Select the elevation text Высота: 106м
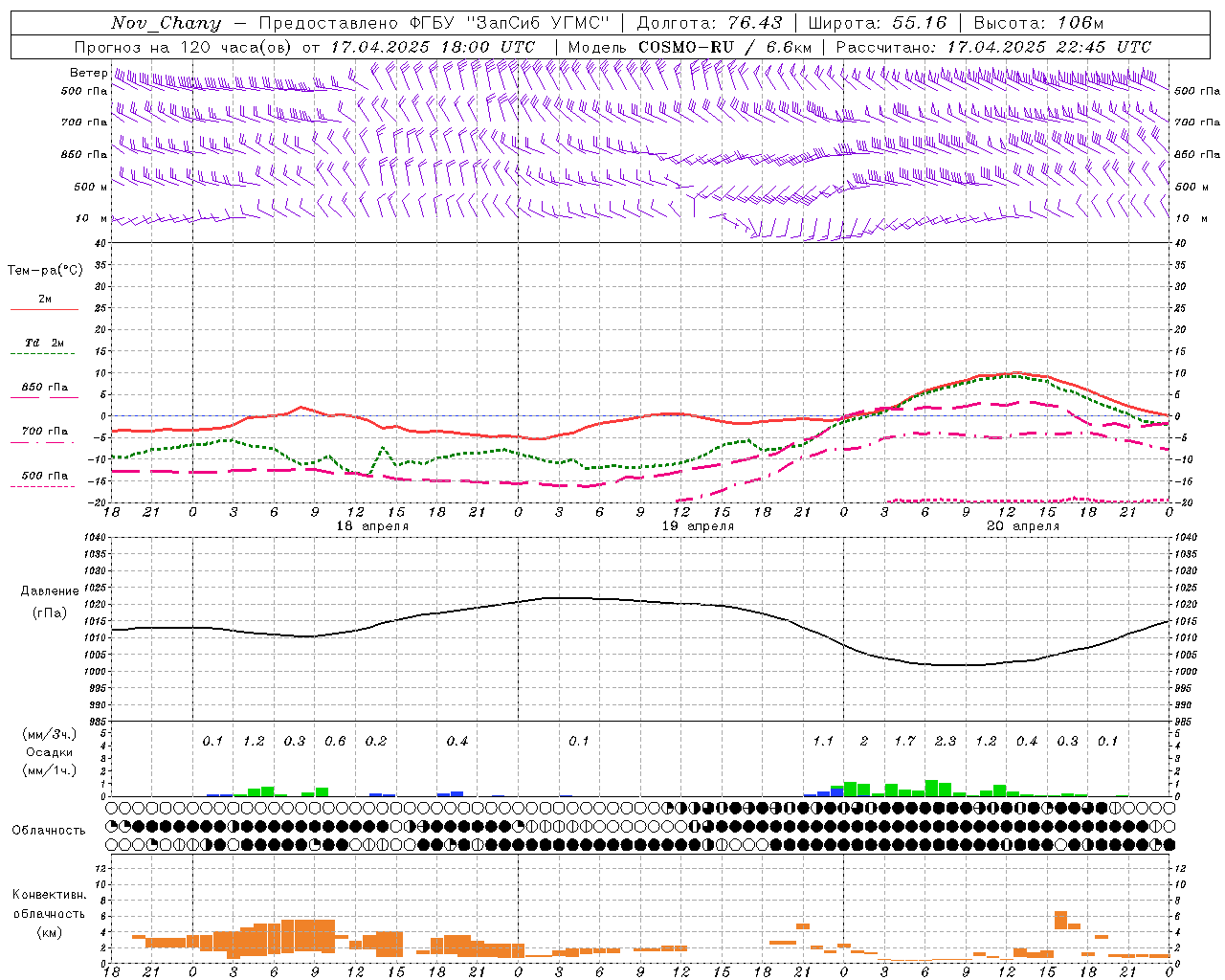The width and height of the screenshot is (1225, 980). (1038, 23)
